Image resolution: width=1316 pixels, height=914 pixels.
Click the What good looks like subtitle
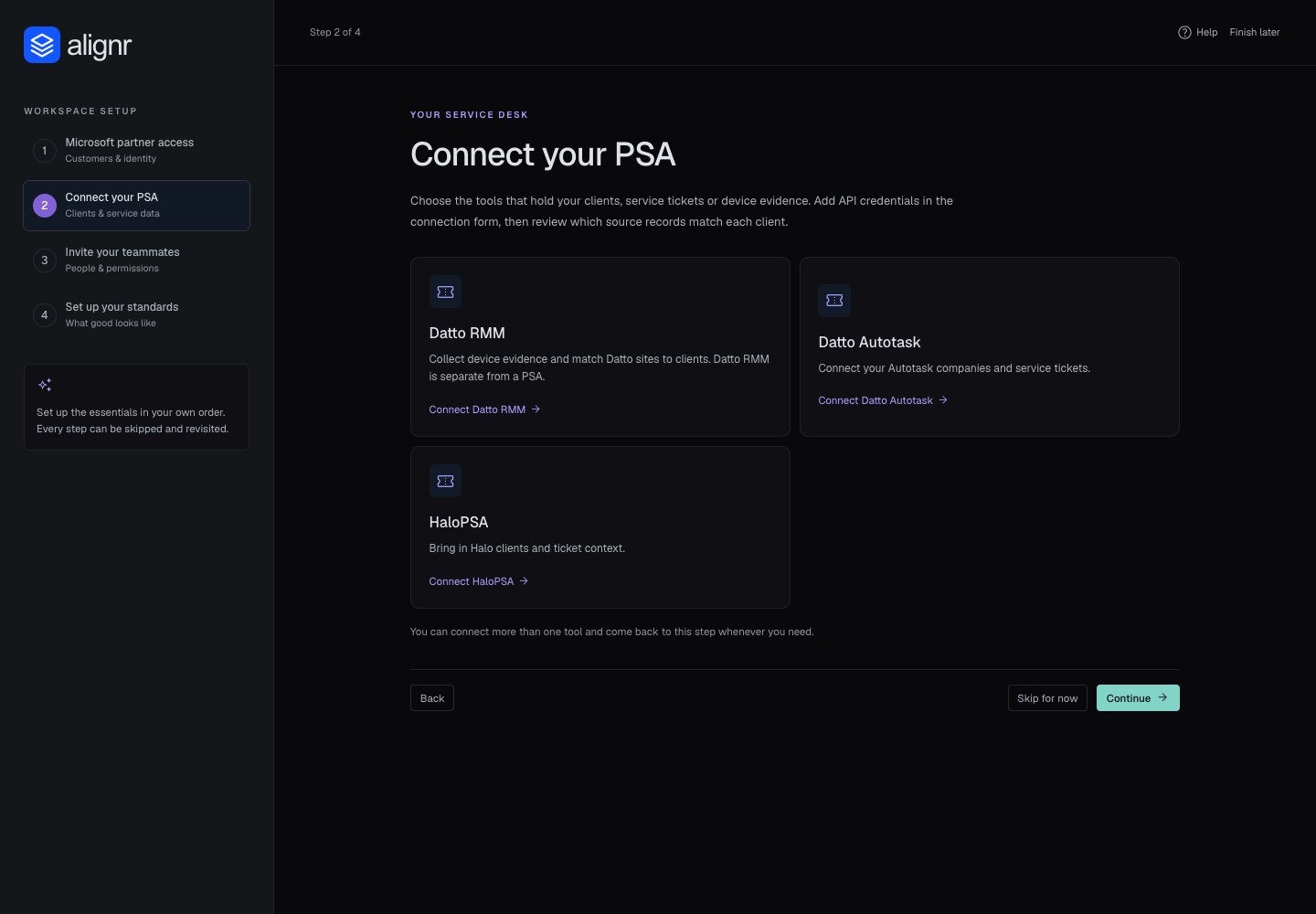tap(111, 324)
